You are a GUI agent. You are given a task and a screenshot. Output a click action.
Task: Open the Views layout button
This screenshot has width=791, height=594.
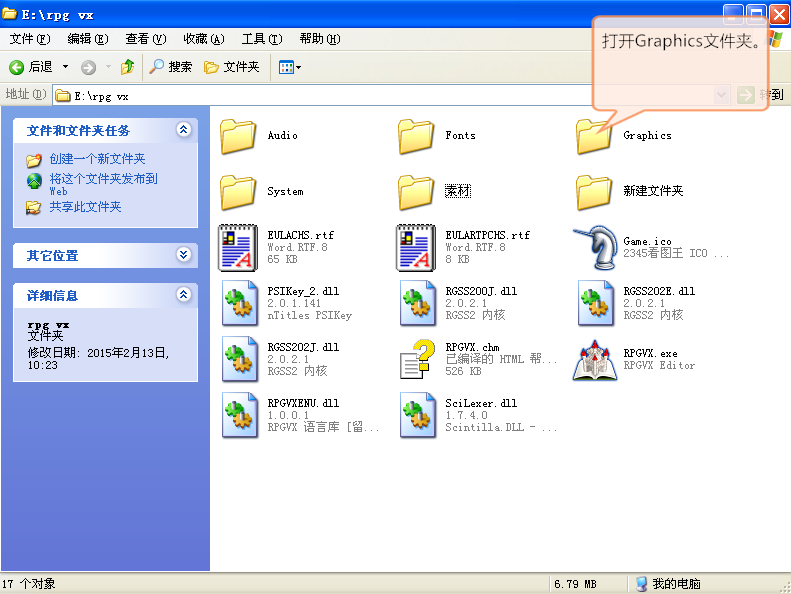(290, 67)
